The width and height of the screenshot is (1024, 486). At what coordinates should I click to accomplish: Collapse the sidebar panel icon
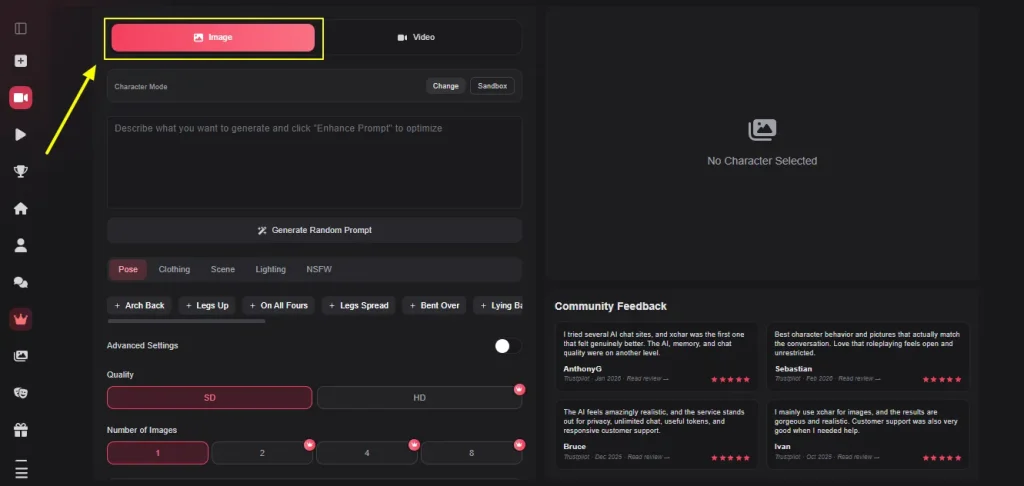(x=21, y=29)
